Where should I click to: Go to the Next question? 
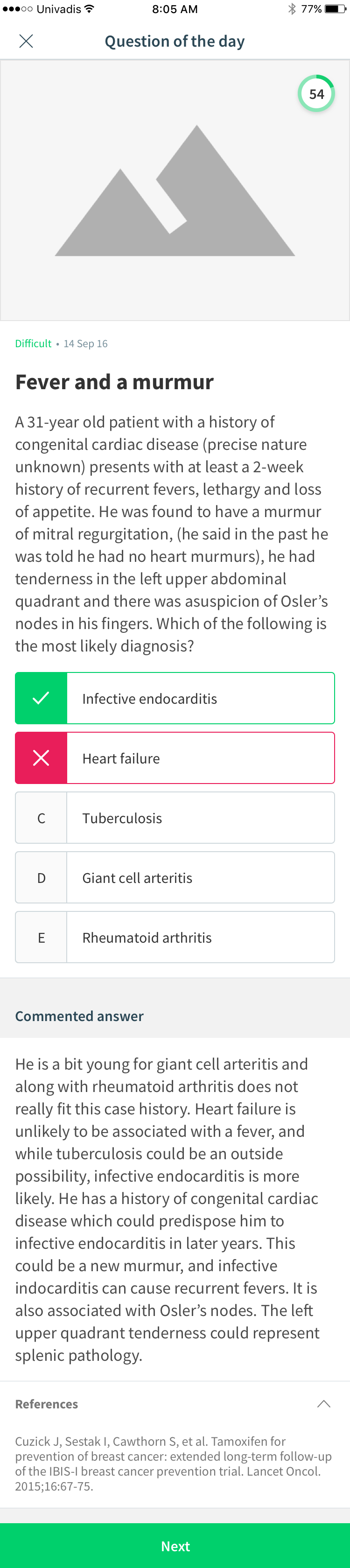click(x=175, y=1546)
